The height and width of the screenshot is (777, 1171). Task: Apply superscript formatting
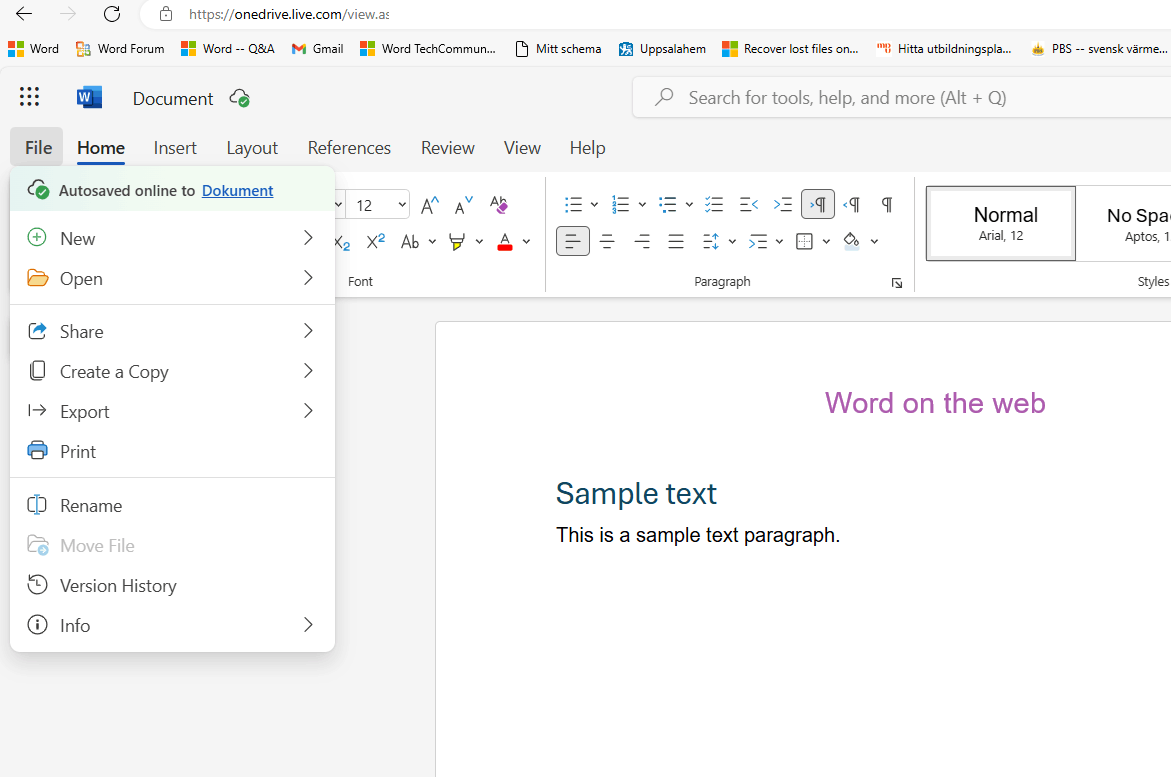(376, 241)
